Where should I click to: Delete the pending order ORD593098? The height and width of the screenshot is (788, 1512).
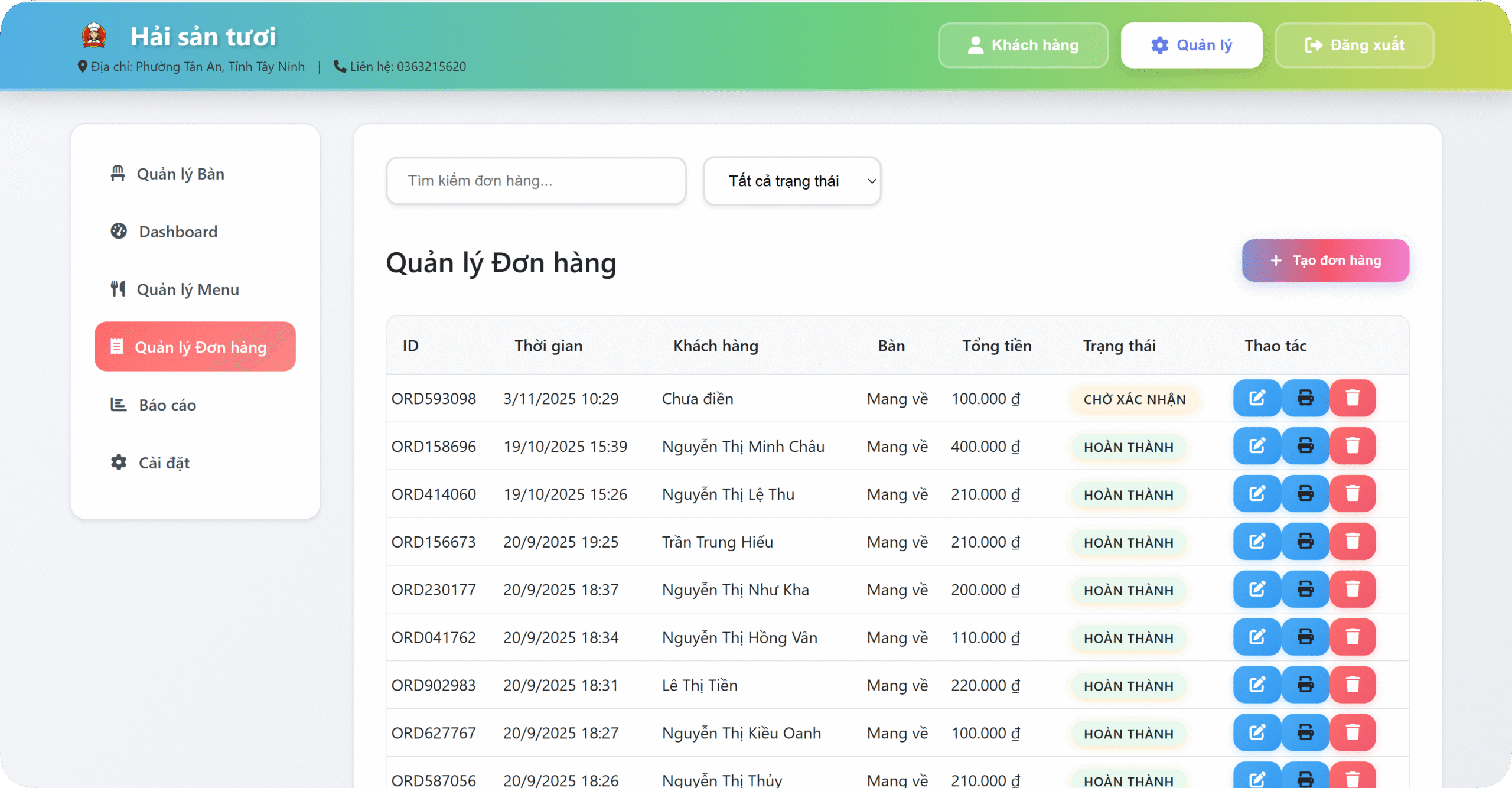point(1353,398)
